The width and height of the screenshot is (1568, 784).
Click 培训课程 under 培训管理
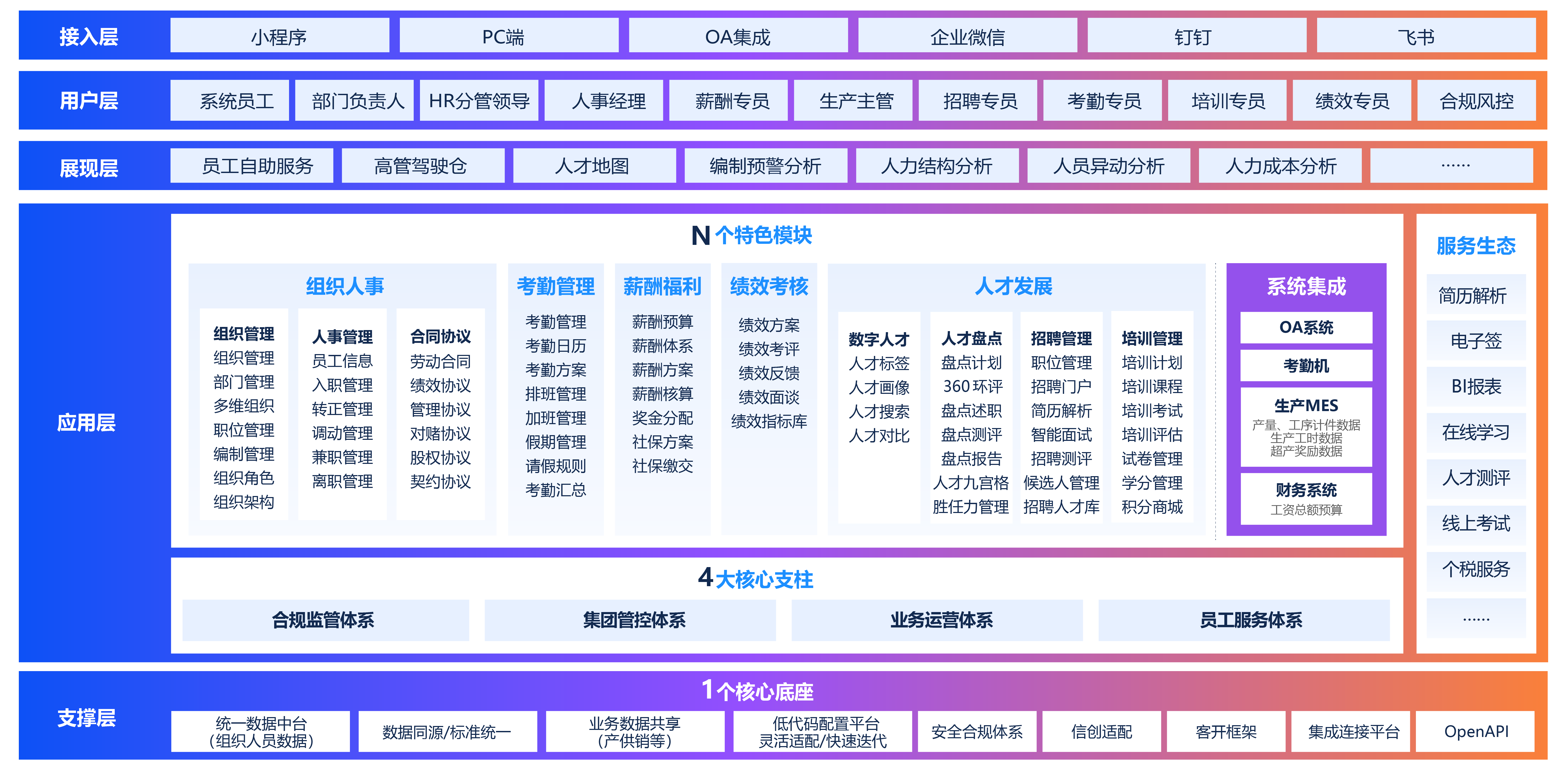1152,387
